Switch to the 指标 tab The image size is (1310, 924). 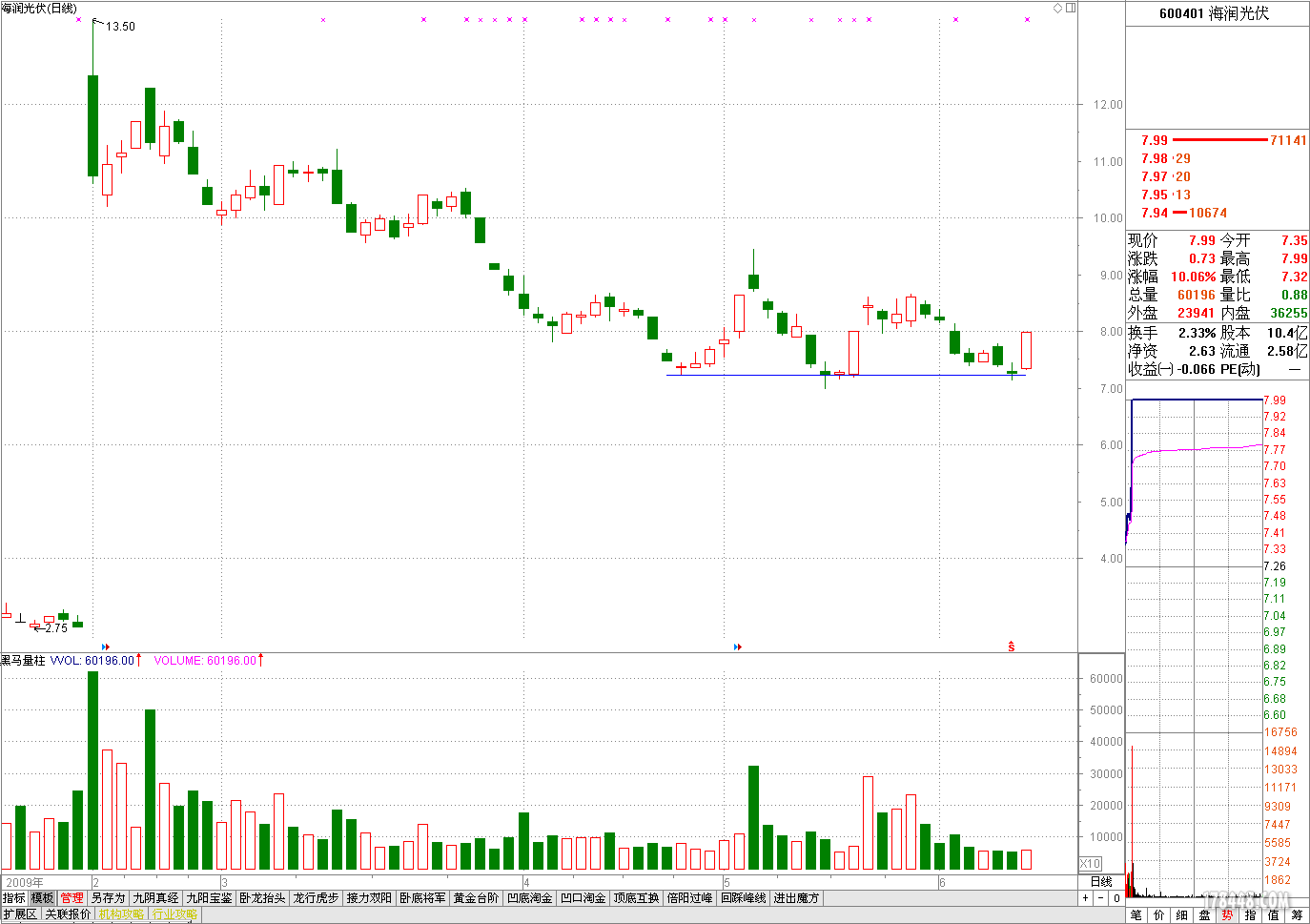point(14,898)
